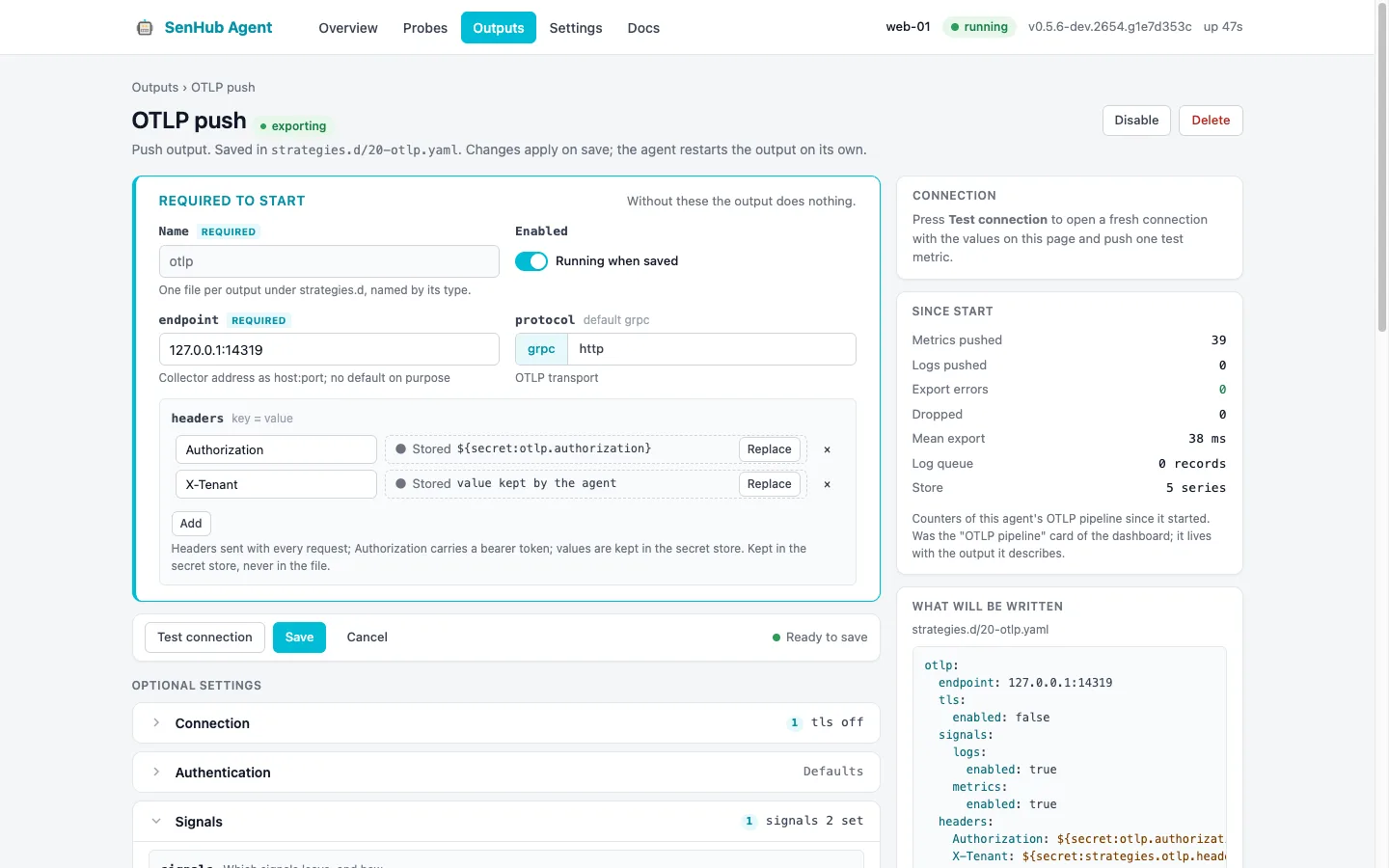This screenshot has height=868, width=1389.
Task: Click the tls off summary text
Action: 837,722
